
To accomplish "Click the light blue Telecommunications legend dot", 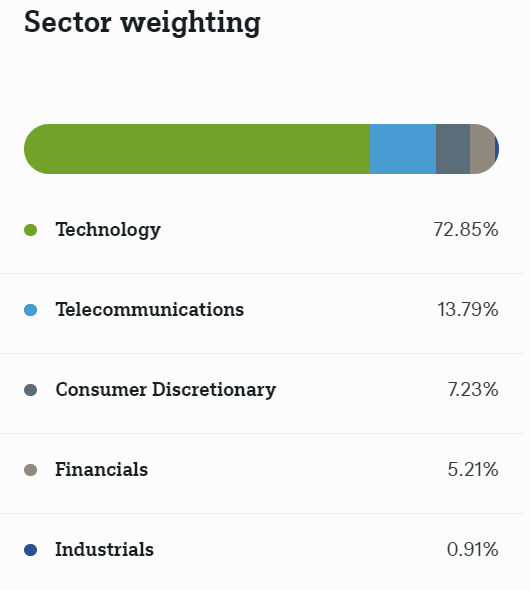I will pyautogui.click(x=30, y=310).
